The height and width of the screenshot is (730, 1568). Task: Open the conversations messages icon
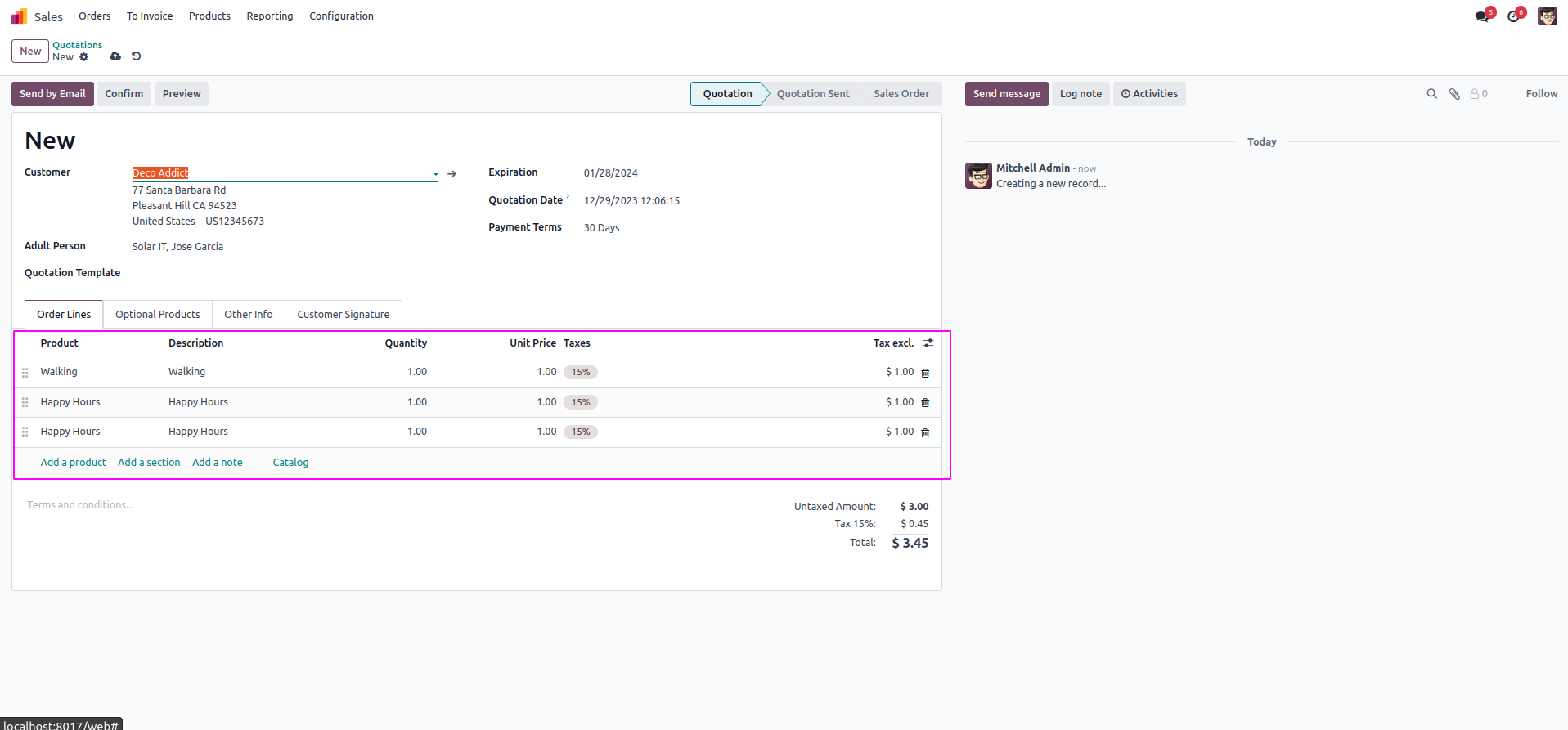click(x=1482, y=16)
